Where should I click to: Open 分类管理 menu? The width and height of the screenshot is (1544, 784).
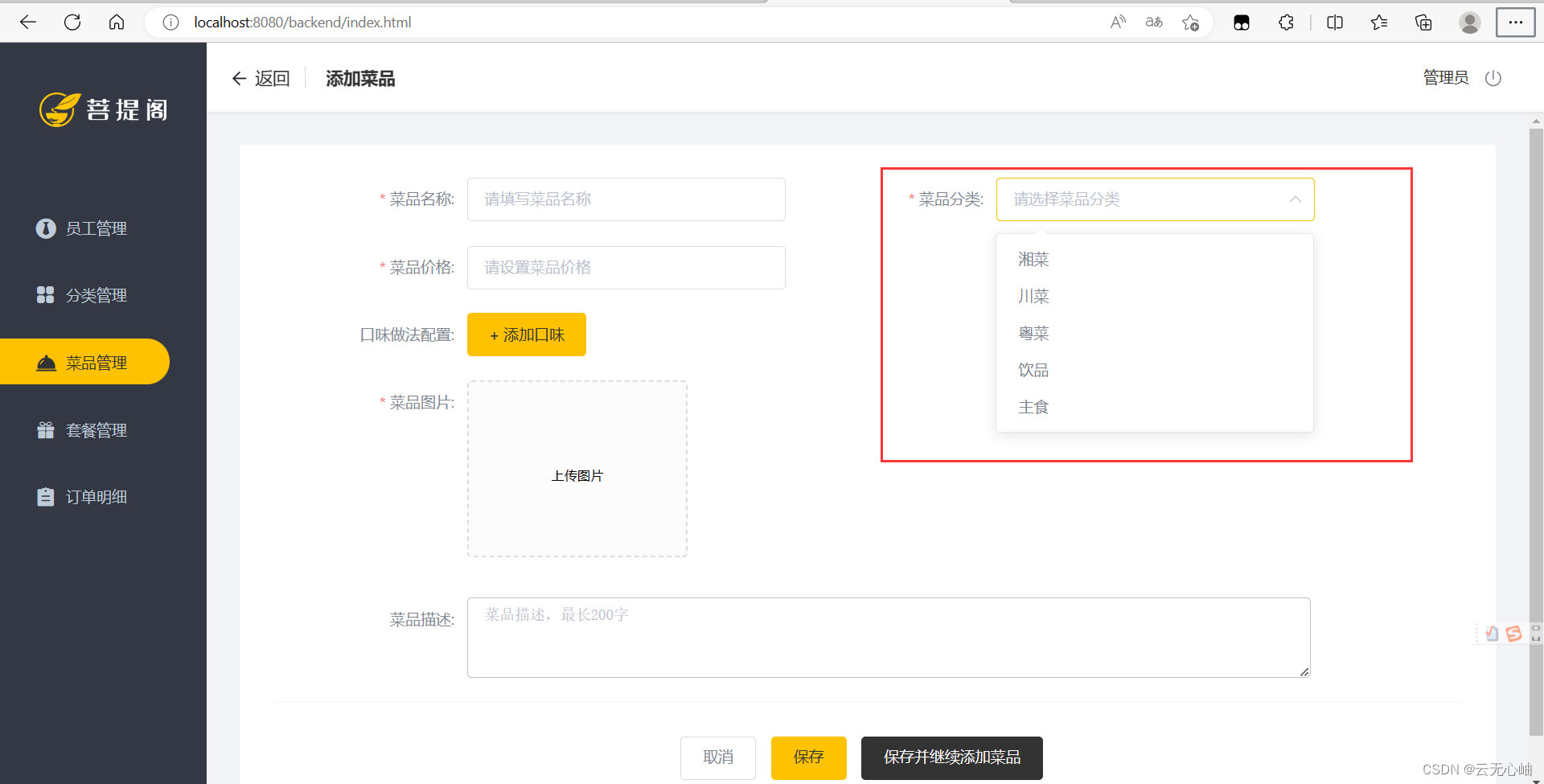82,295
